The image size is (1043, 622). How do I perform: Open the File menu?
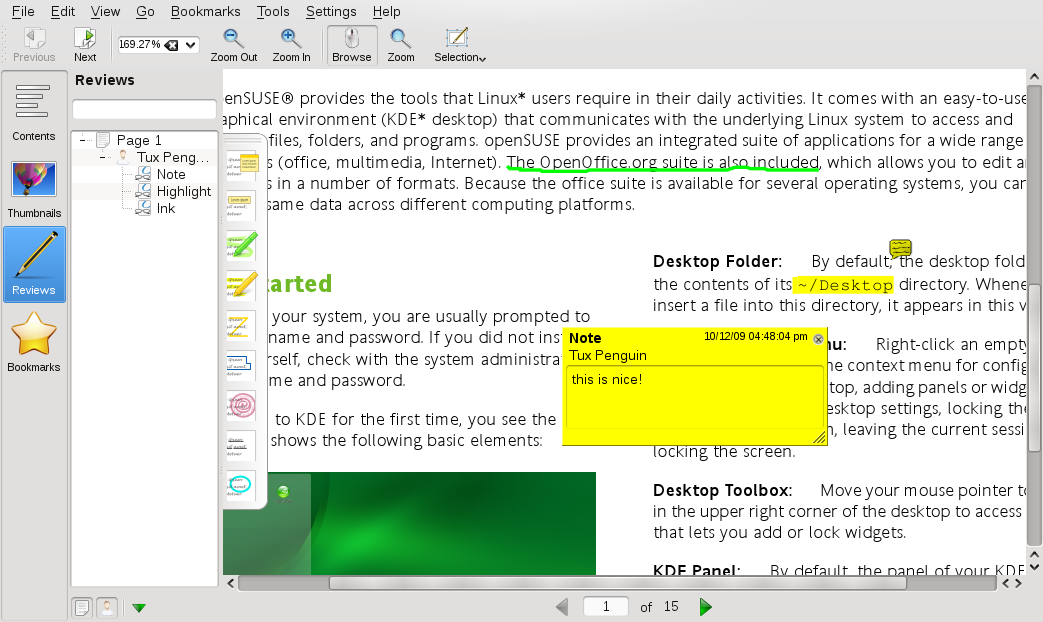coord(23,11)
